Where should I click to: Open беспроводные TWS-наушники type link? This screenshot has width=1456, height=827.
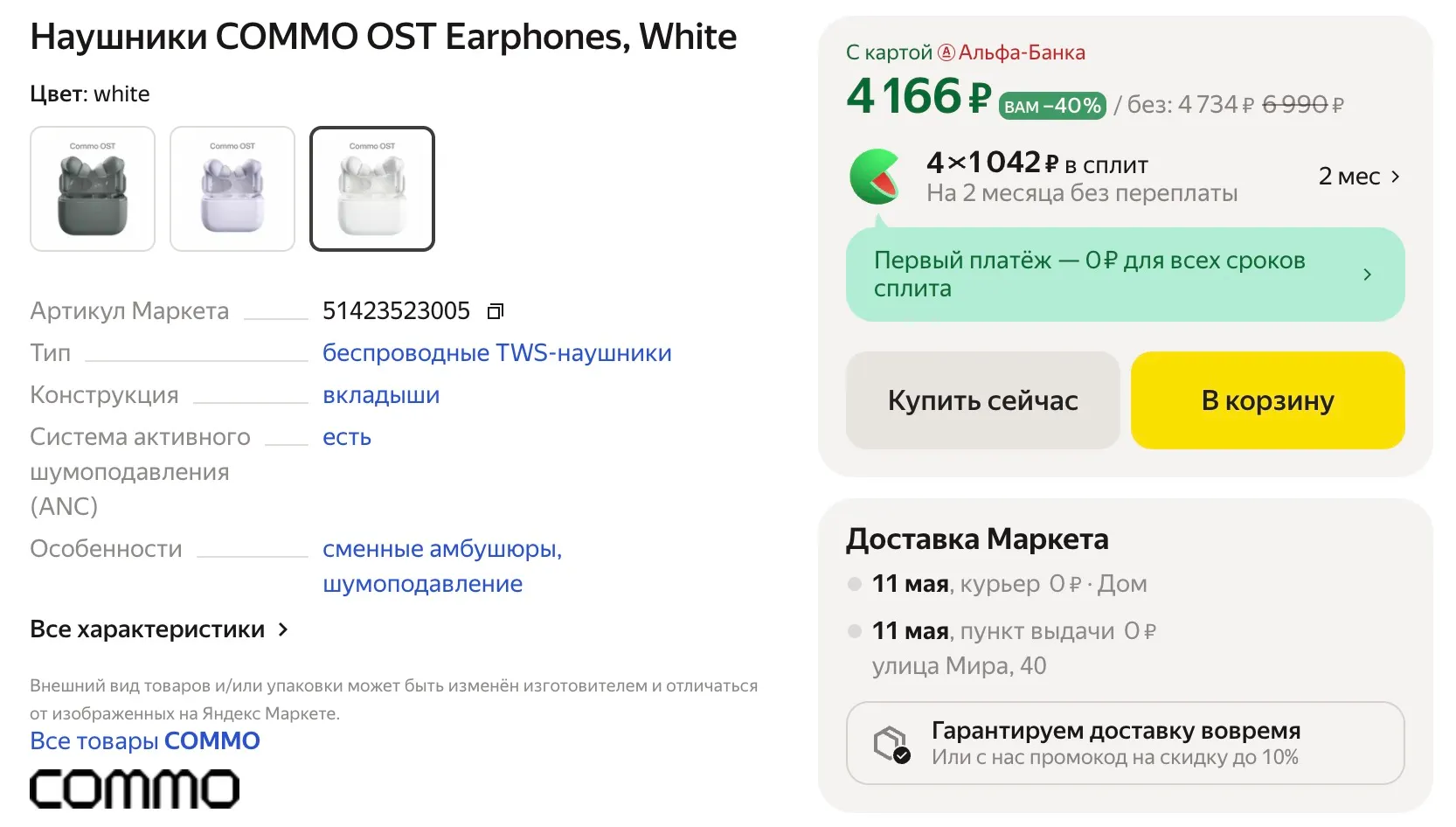496,353
